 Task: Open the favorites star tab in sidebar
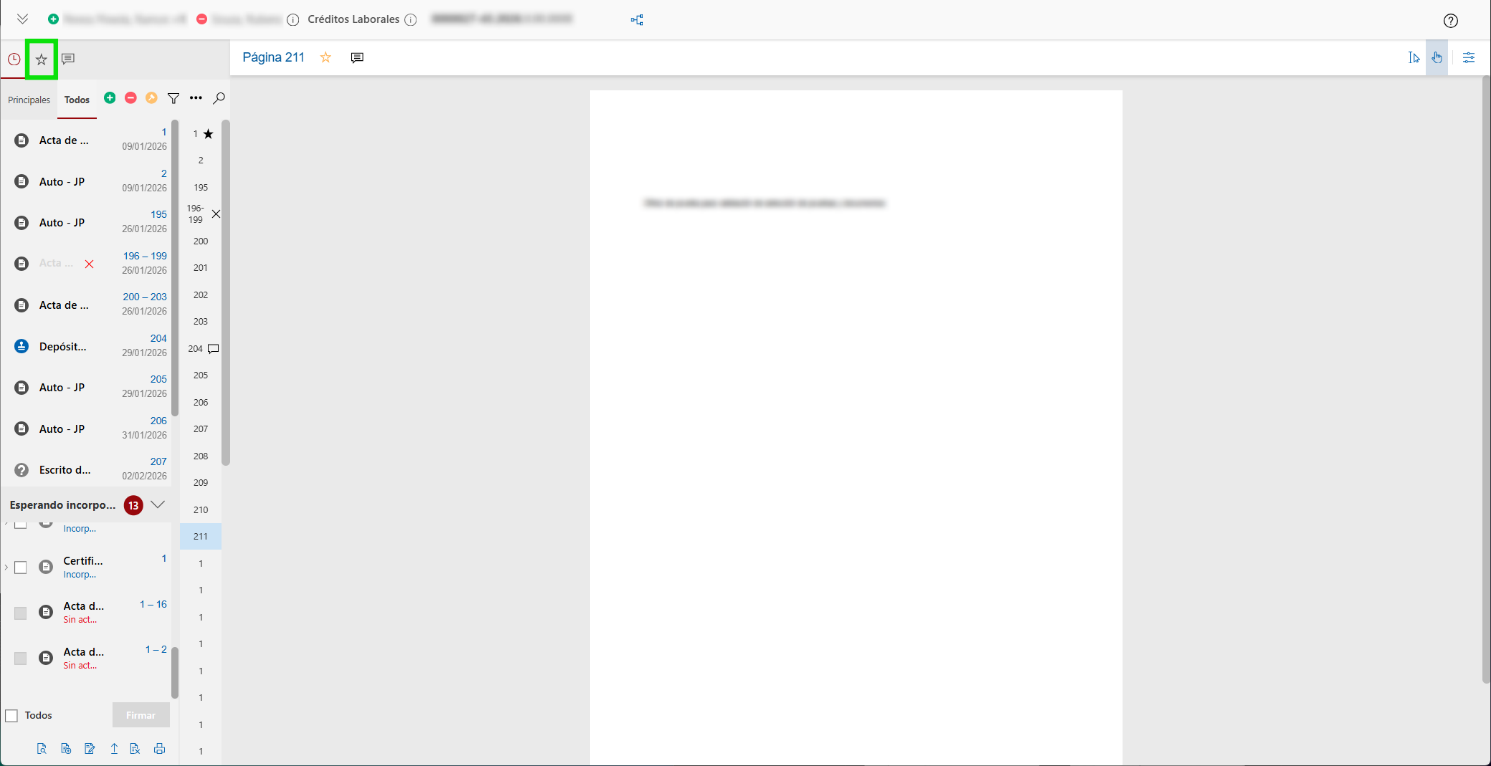point(41,60)
